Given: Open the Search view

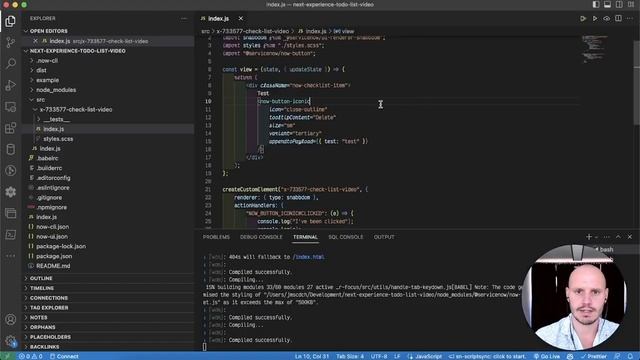Looking at the screenshot, I should point(11,63).
